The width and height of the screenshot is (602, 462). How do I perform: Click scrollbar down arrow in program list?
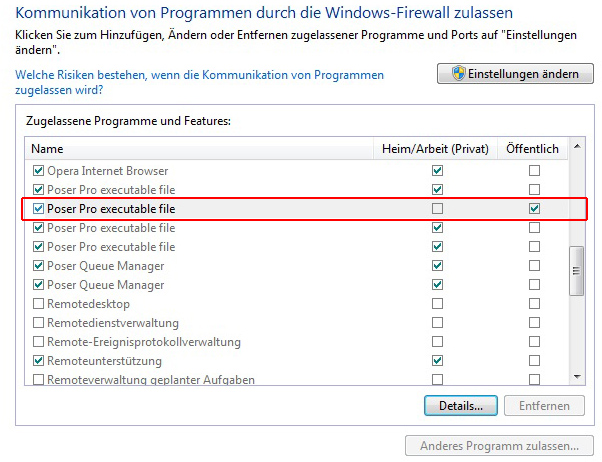point(577,377)
